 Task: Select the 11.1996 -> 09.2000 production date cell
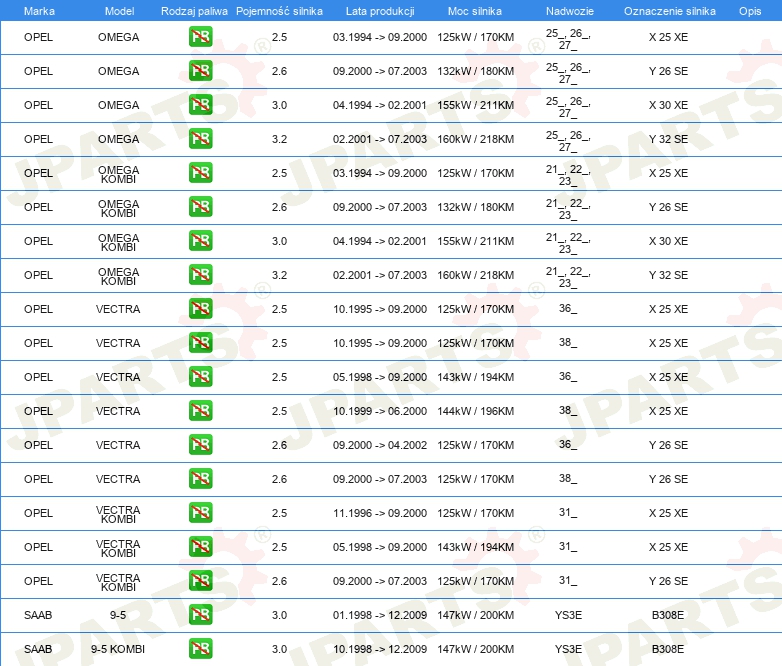tap(380, 513)
